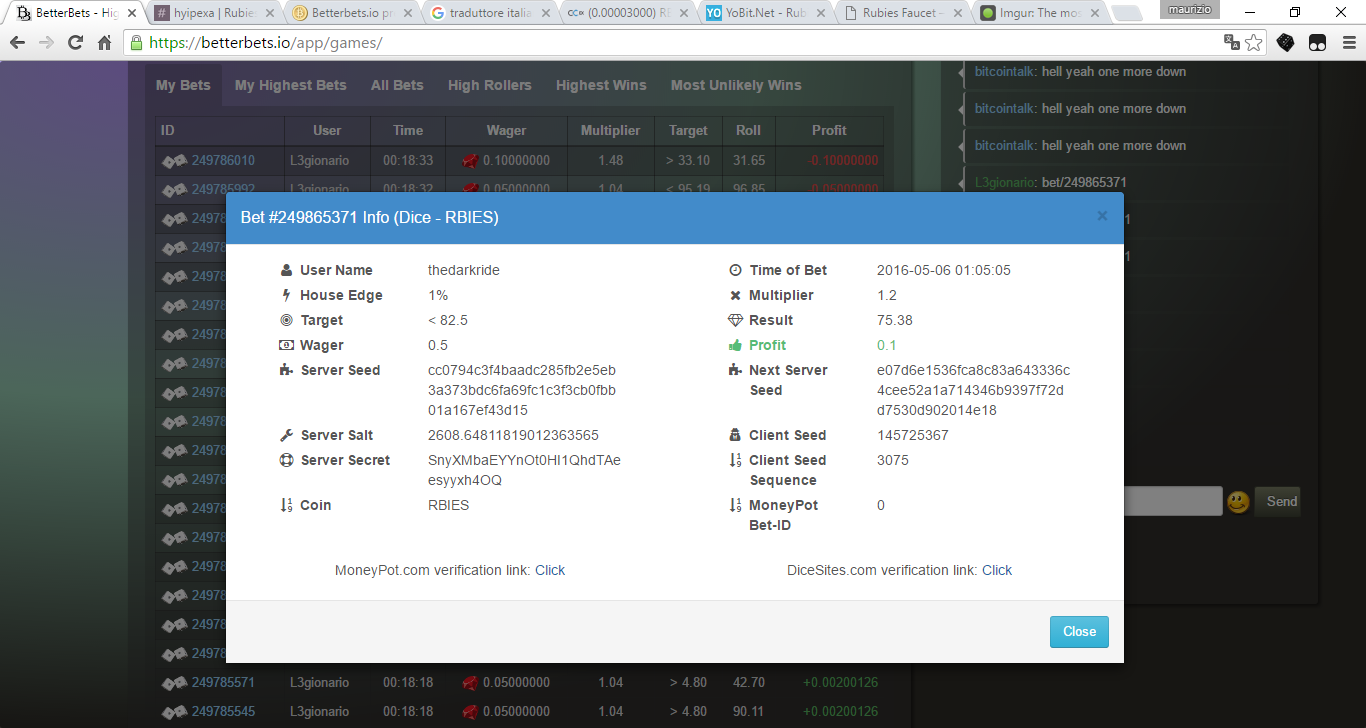The height and width of the screenshot is (728, 1366).
Task: Select the My Bets tab
Action: click(183, 85)
